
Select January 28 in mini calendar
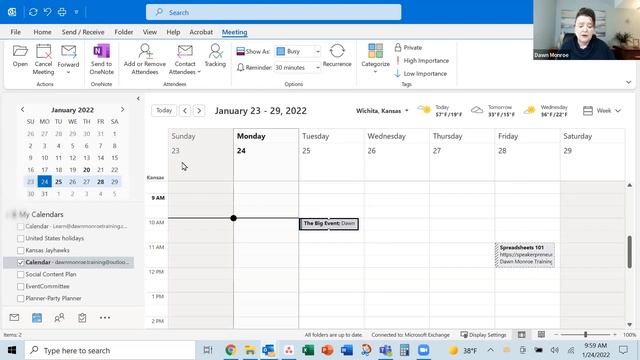click(x=100, y=182)
